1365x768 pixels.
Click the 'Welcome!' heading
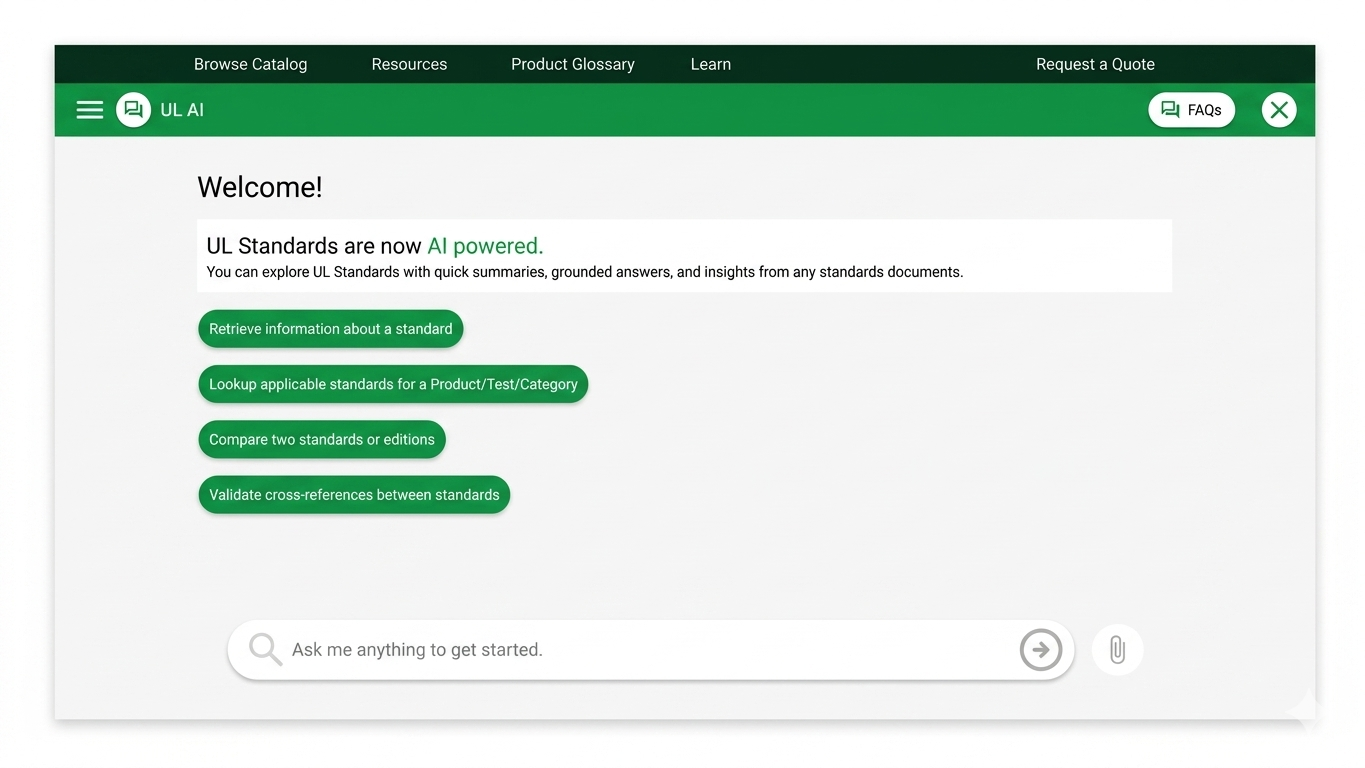pyautogui.click(x=260, y=187)
